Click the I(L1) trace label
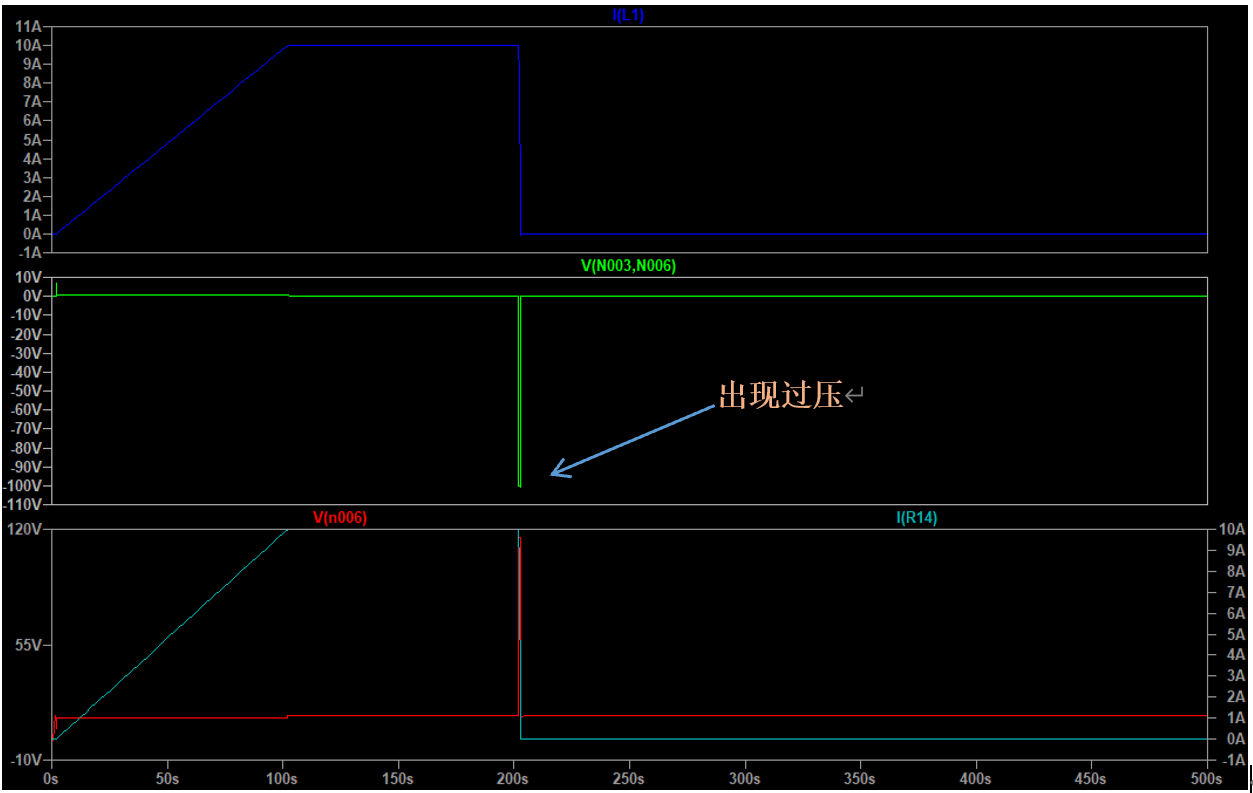This screenshot has width=1253, height=793. click(x=627, y=15)
